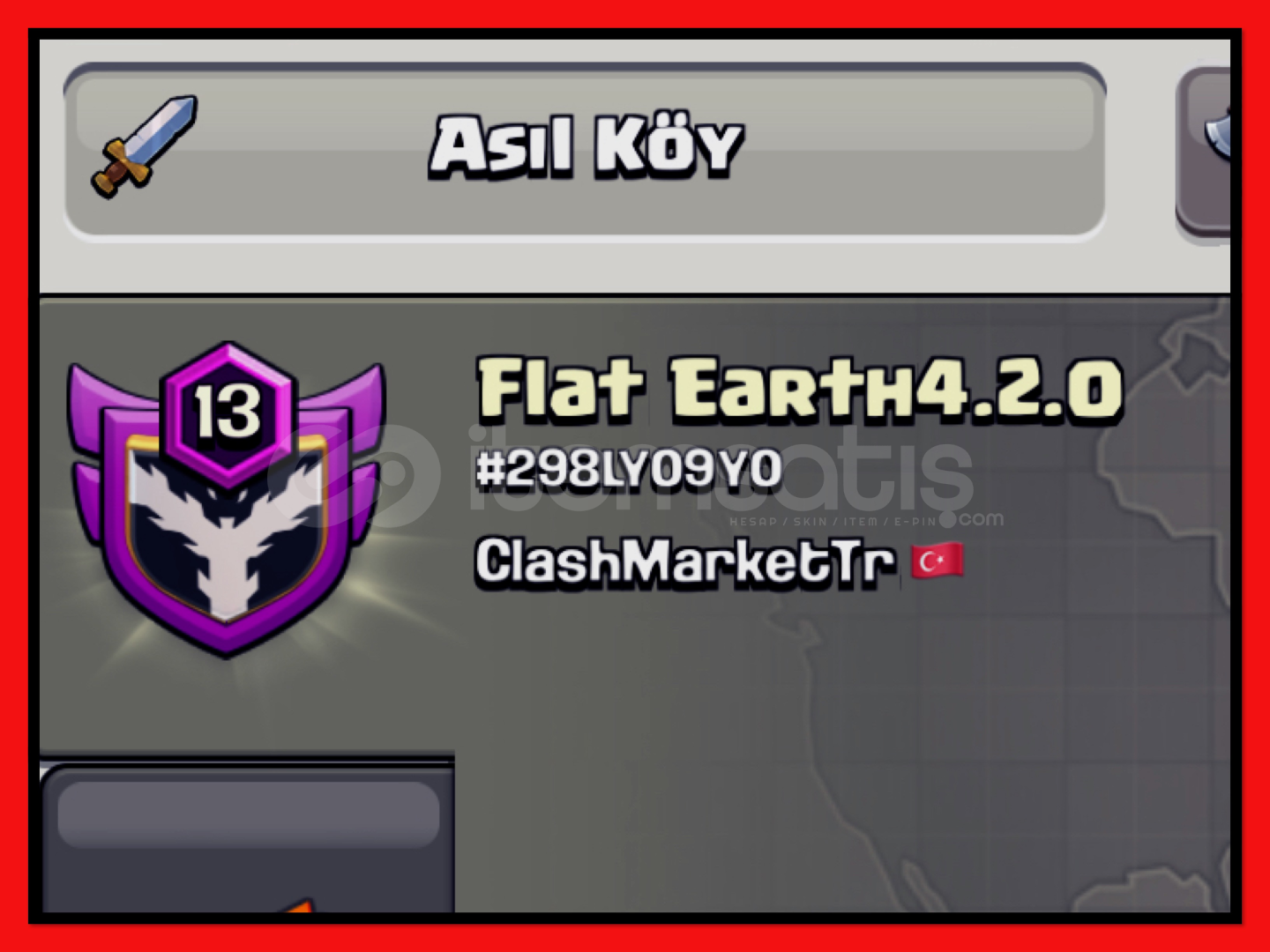The height and width of the screenshot is (952, 1270).
Task: Click the dark gray bar at bottom left
Action: click(249, 814)
